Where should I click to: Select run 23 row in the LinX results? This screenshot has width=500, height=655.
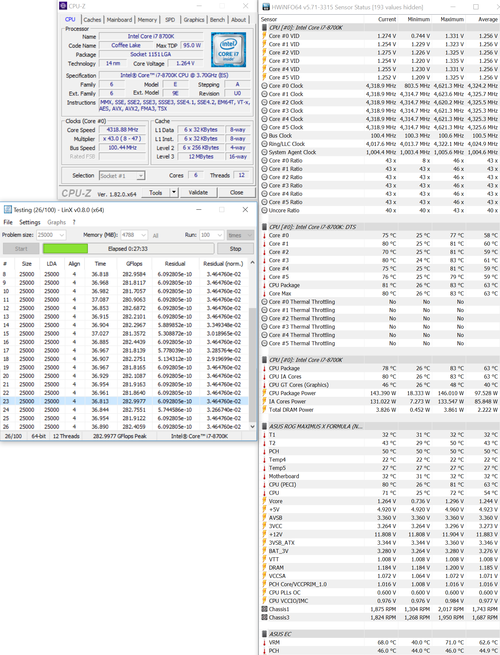pyautogui.click(x=124, y=401)
